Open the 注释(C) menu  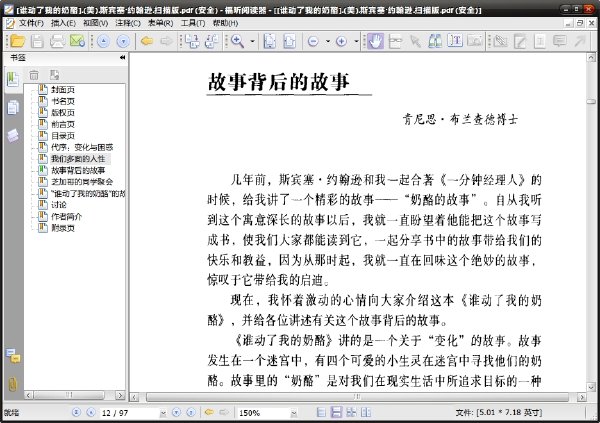(128, 23)
